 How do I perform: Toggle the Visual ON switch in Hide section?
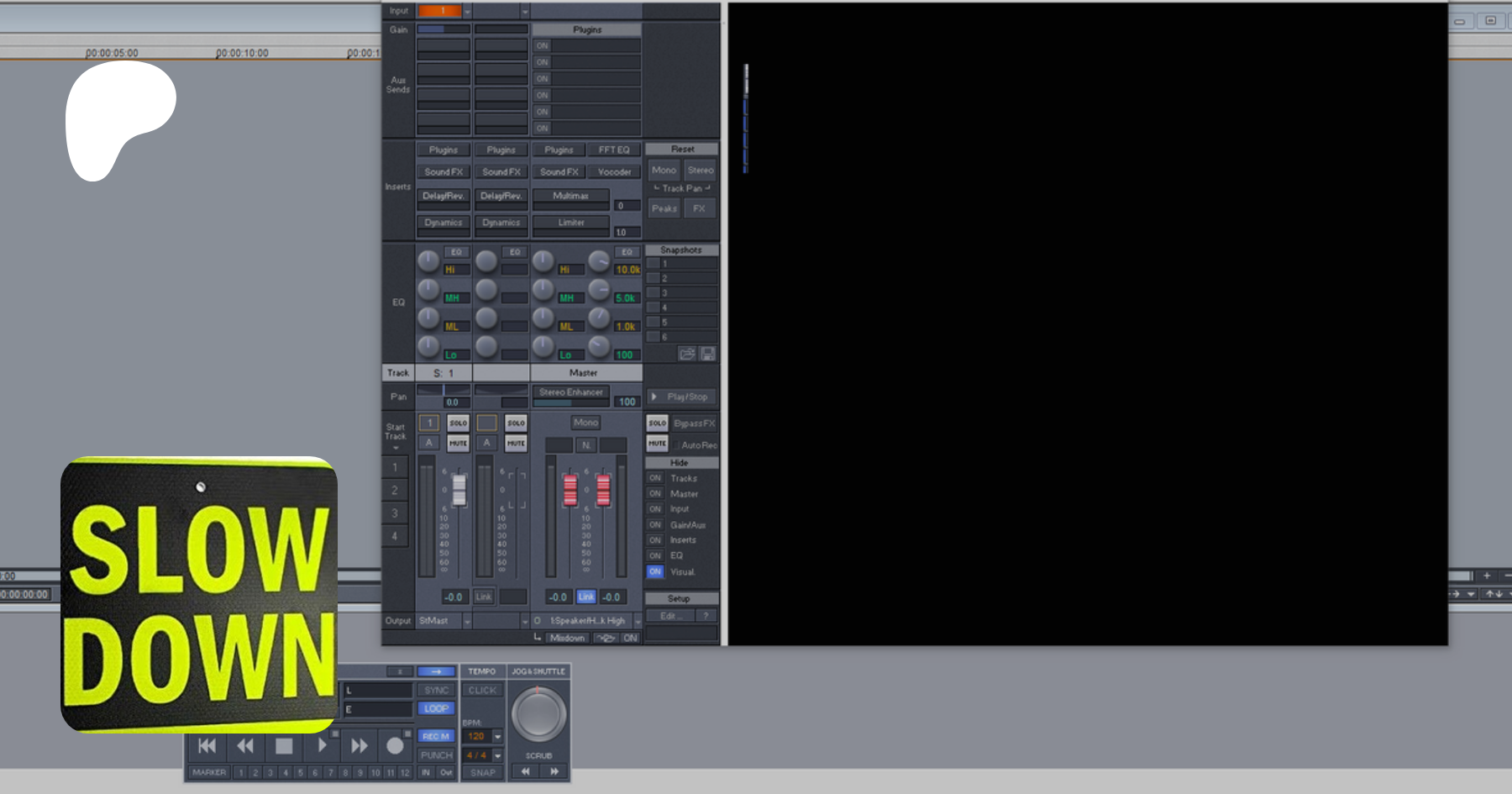point(655,571)
